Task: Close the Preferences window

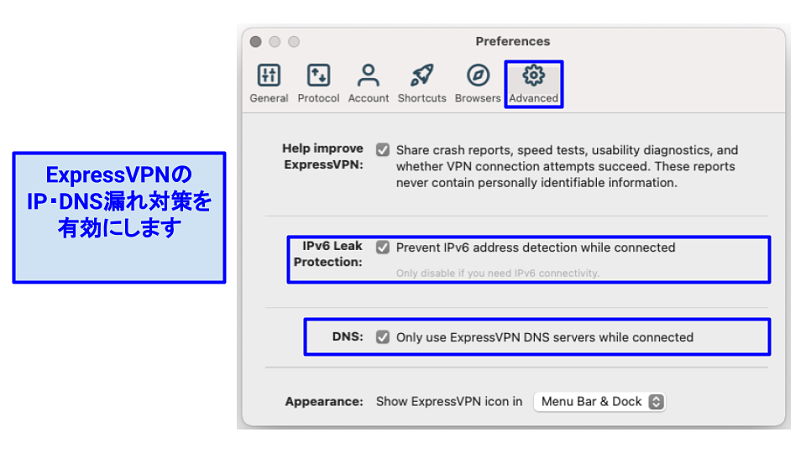Action: (255, 42)
